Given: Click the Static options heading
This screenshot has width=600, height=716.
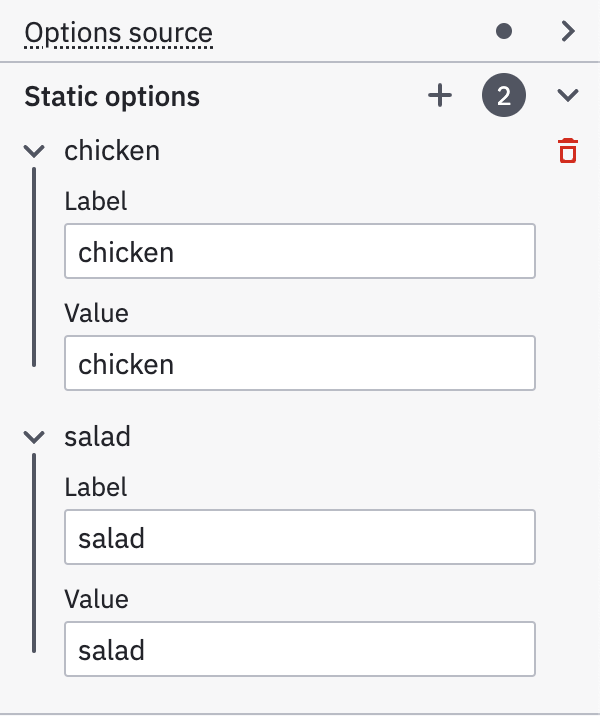Looking at the screenshot, I should [112, 97].
